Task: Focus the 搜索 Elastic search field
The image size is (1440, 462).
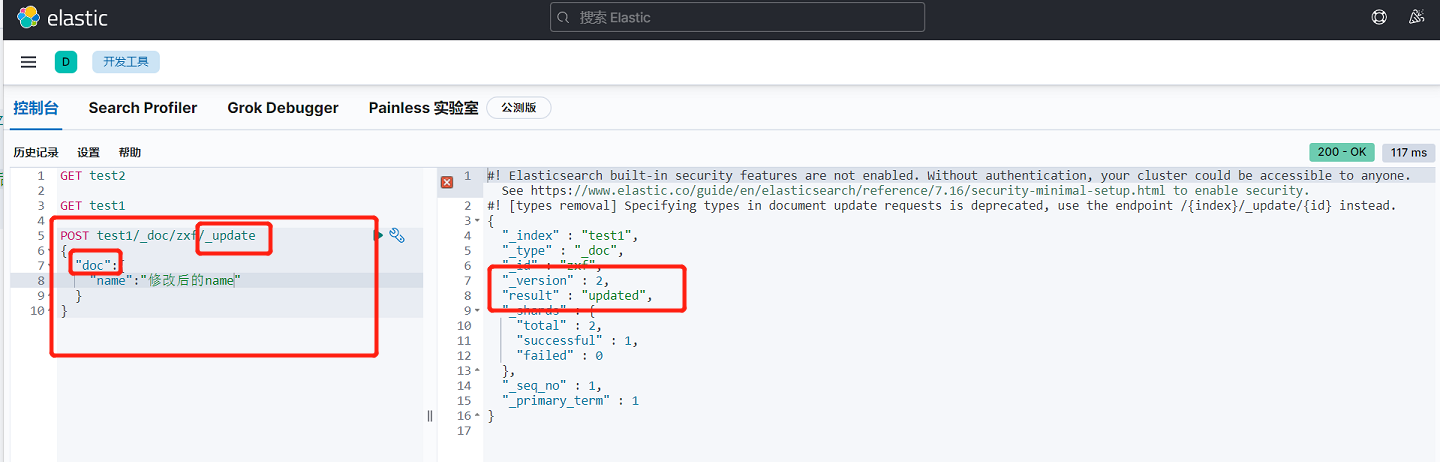Action: [x=737, y=17]
